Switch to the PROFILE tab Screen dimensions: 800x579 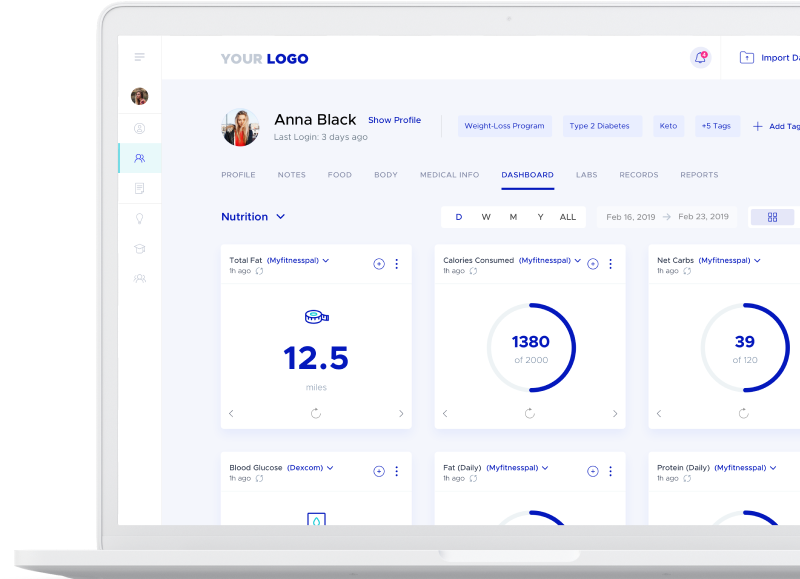pyautogui.click(x=238, y=175)
